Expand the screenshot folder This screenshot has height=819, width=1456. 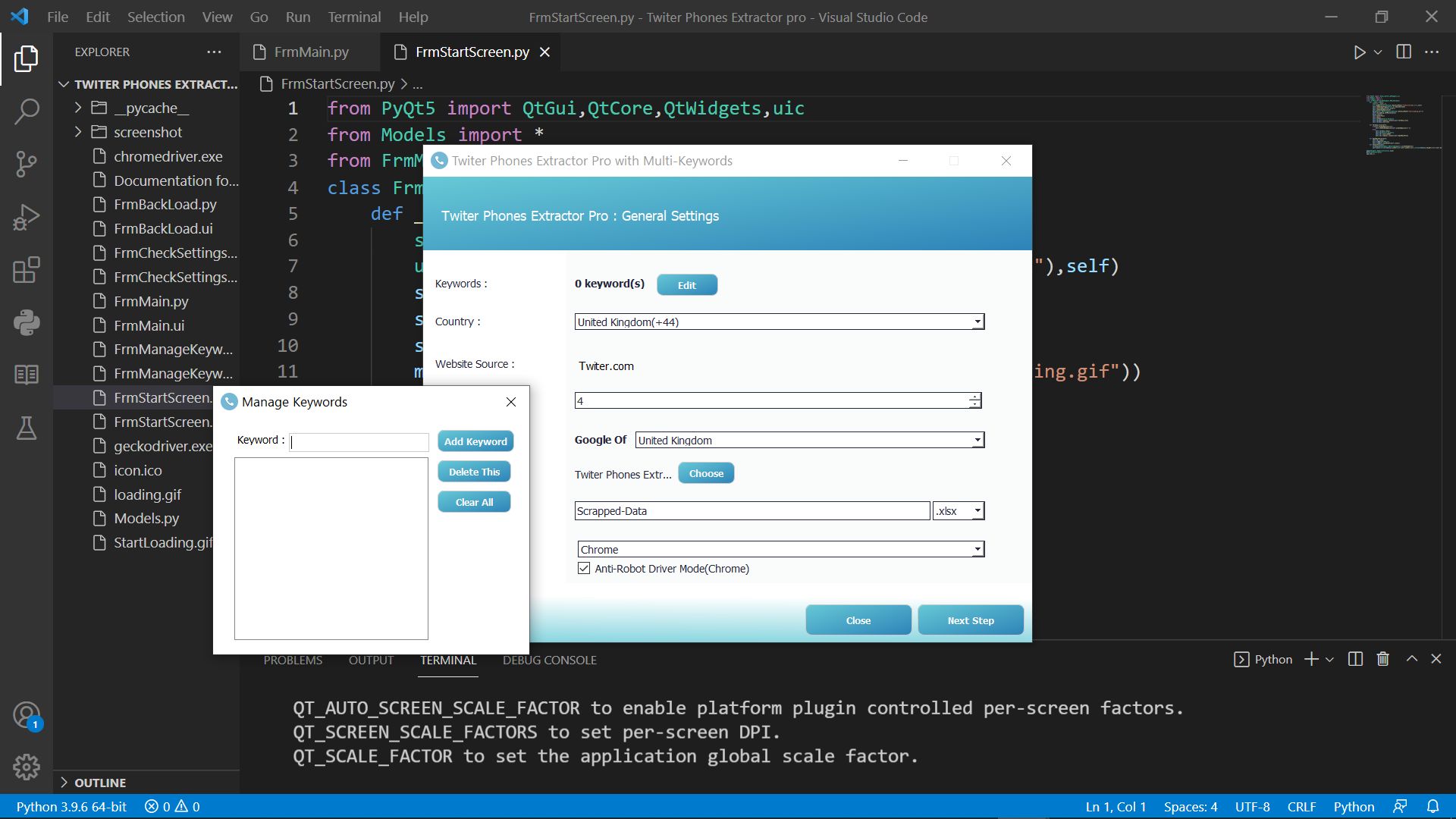pyautogui.click(x=146, y=132)
